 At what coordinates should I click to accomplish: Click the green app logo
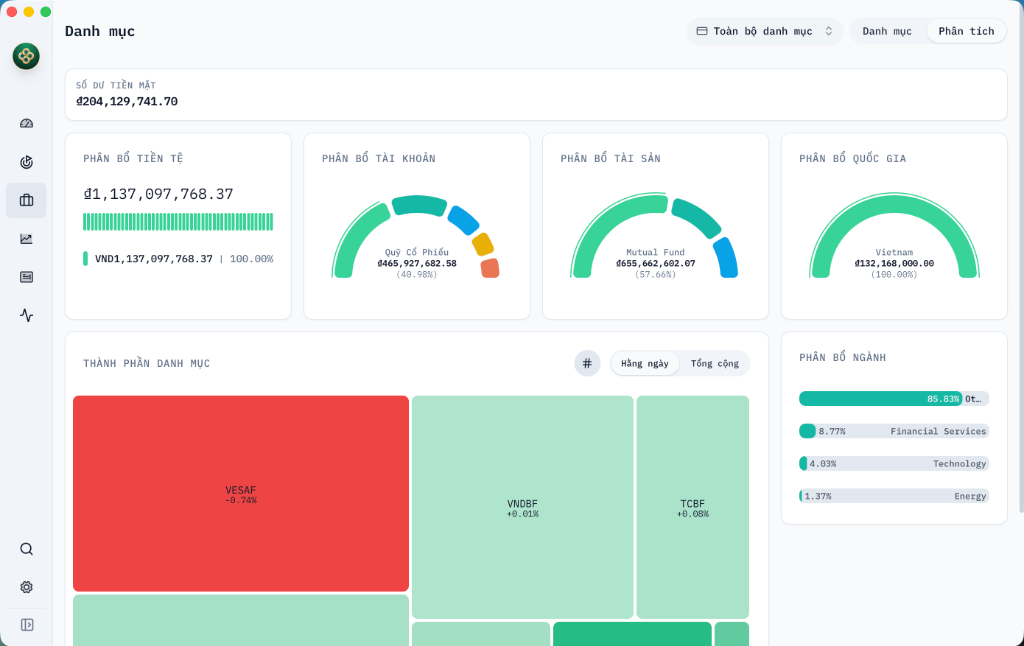pyautogui.click(x=26, y=56)
